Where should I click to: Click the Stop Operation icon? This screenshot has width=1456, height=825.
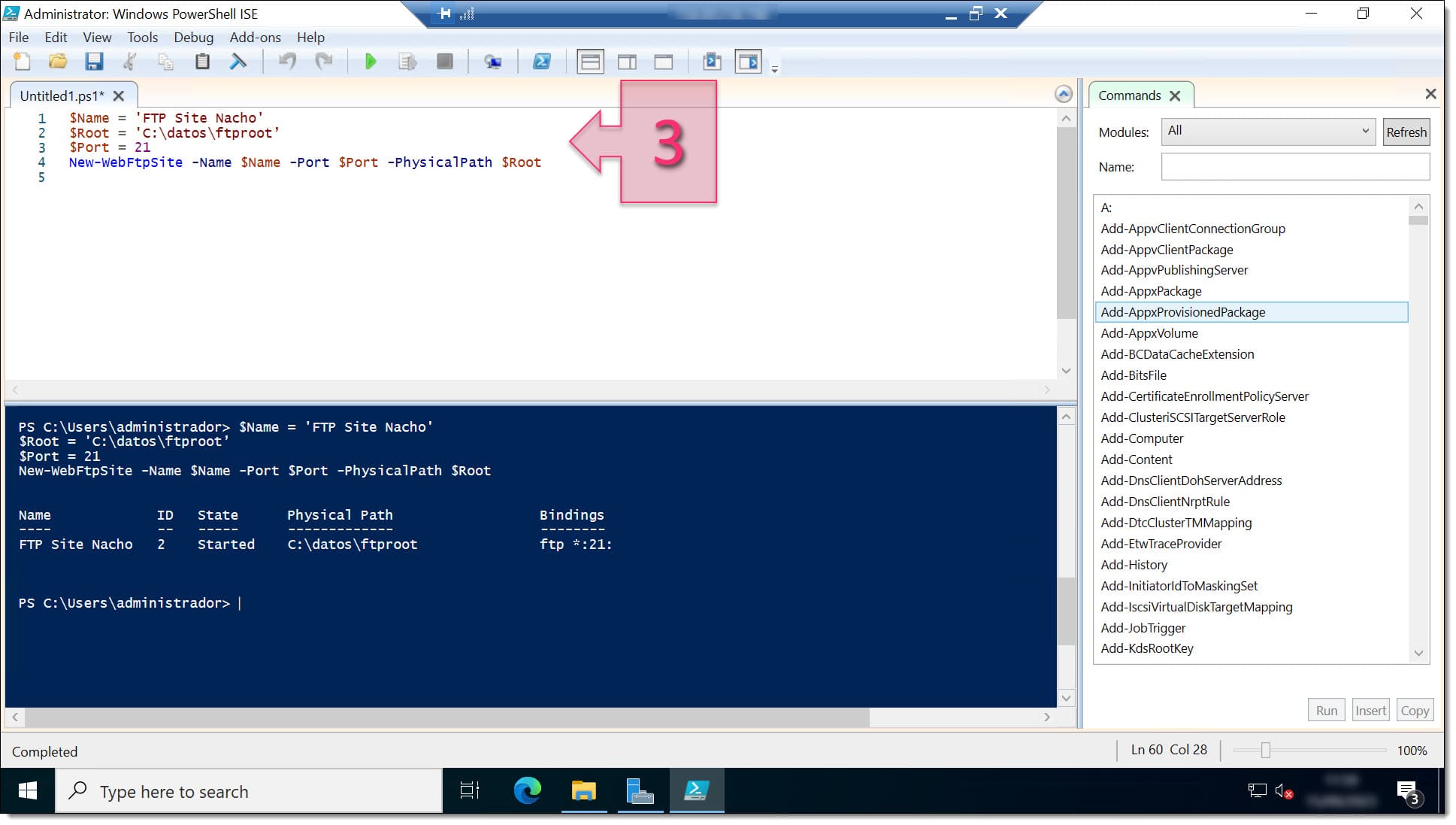(x=444, y=62)
